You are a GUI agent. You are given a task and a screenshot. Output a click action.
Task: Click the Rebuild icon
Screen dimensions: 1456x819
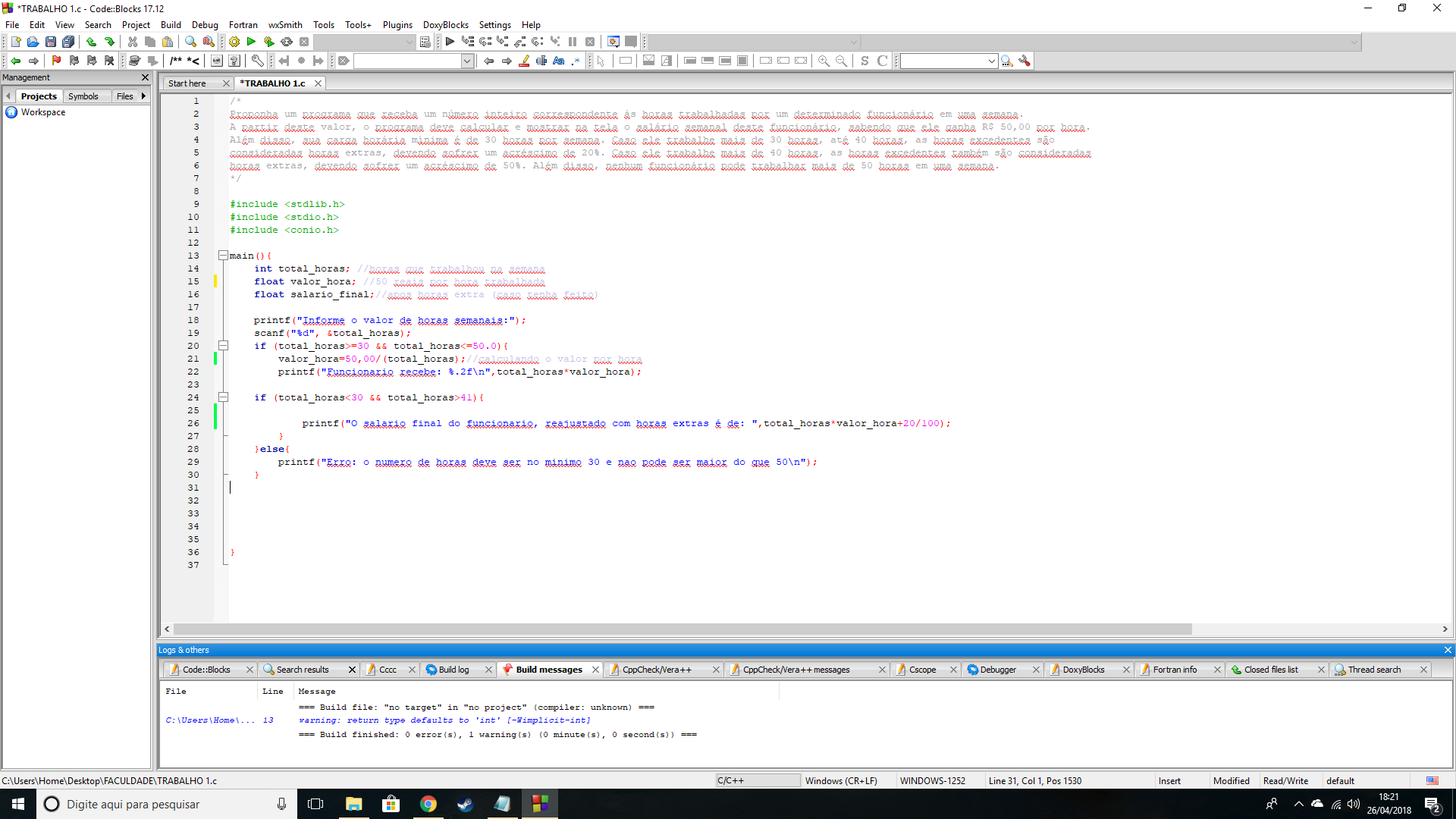(287, 42)
